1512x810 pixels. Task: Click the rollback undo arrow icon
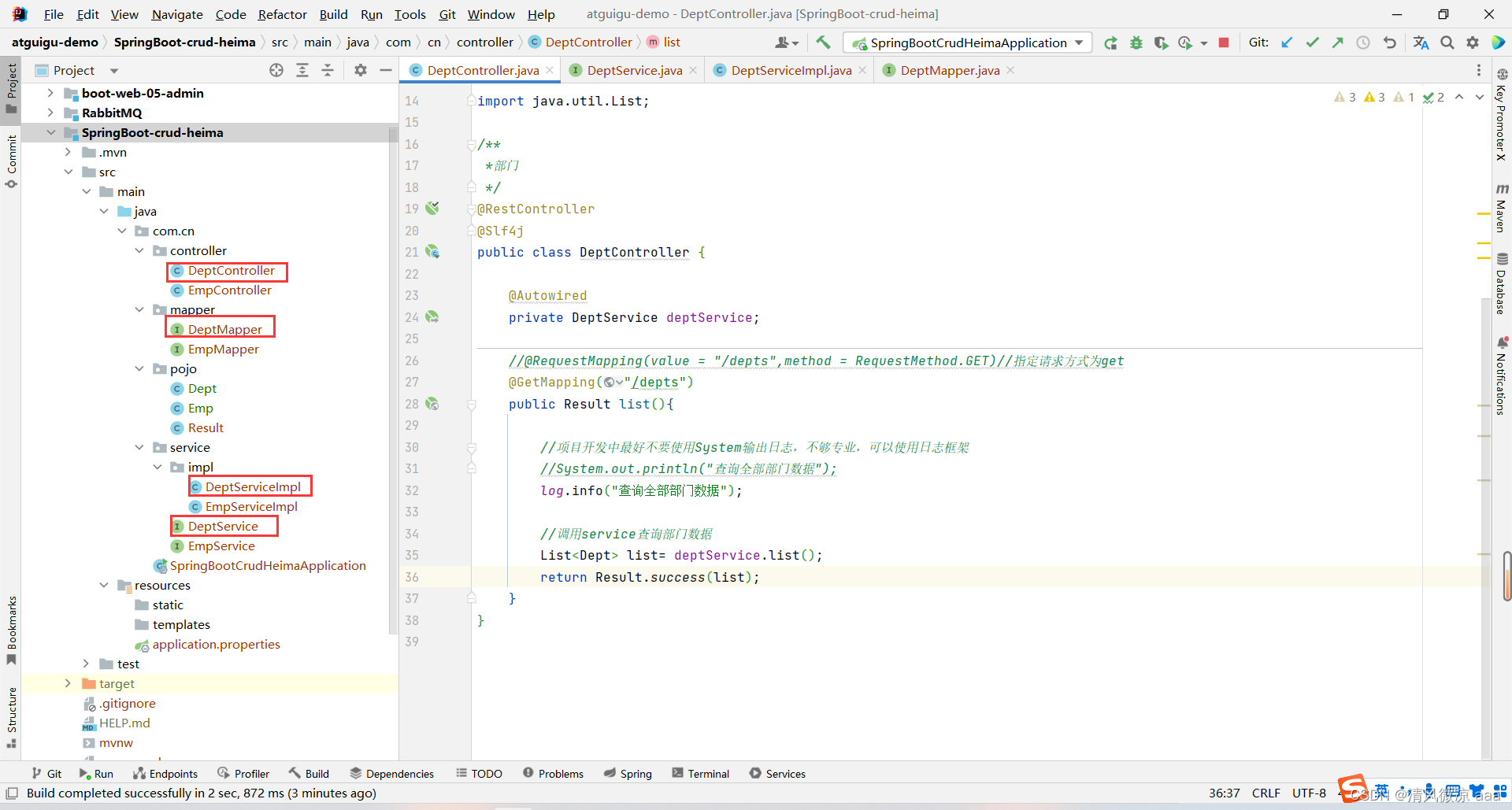(x=1390, y=43)
